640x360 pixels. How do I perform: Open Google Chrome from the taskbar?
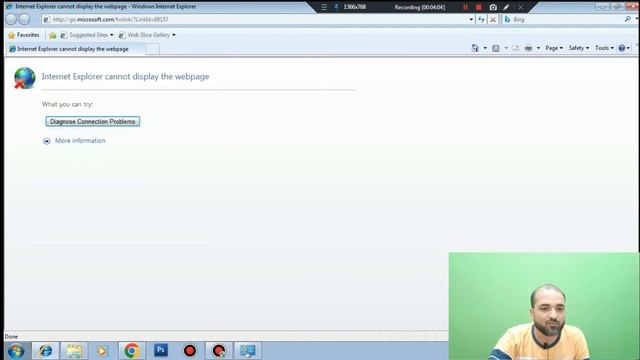pos(132,351)
